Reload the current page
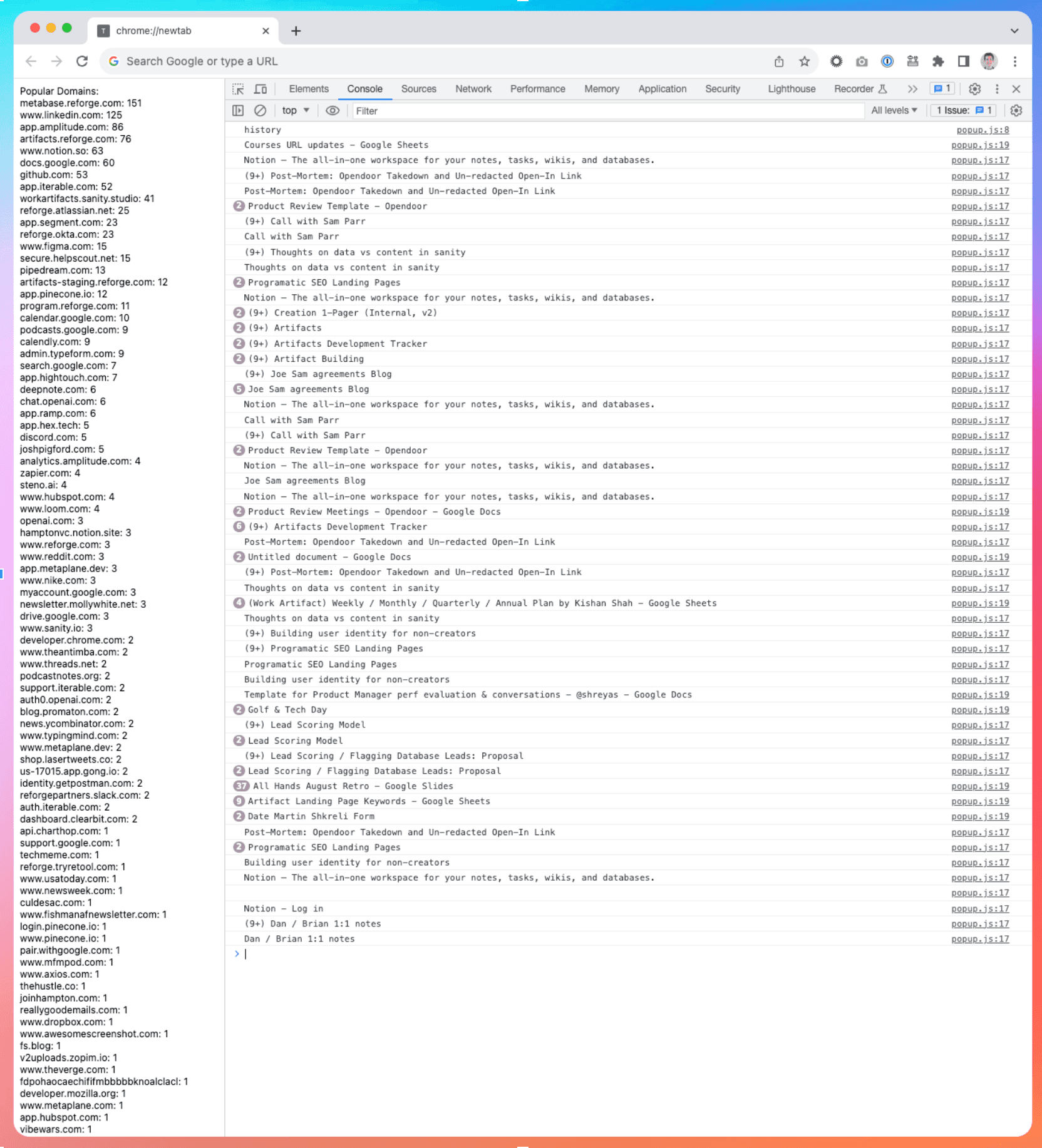Viewport: 1042px width, 1148px height. point(82,61)
